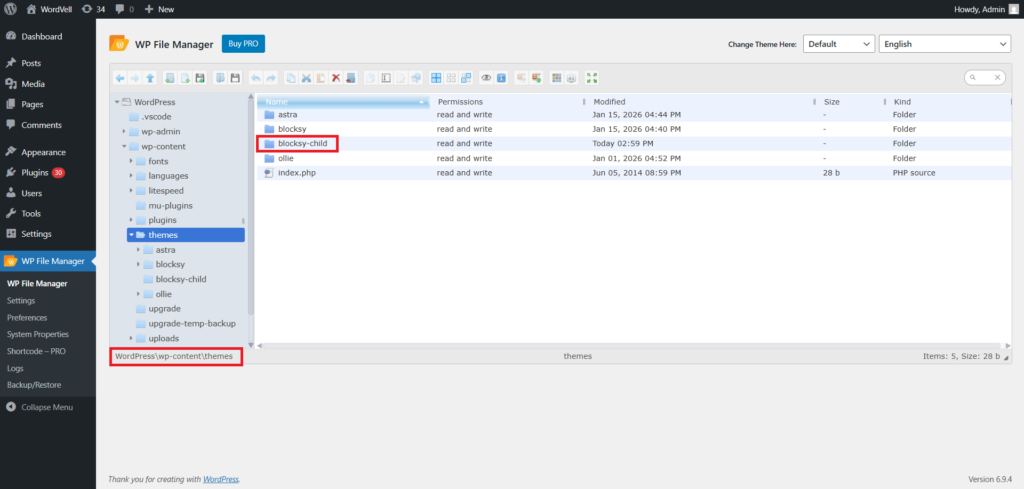Click the Open toolbar icon
The image size is (1024, 489).
pos(220,78)
